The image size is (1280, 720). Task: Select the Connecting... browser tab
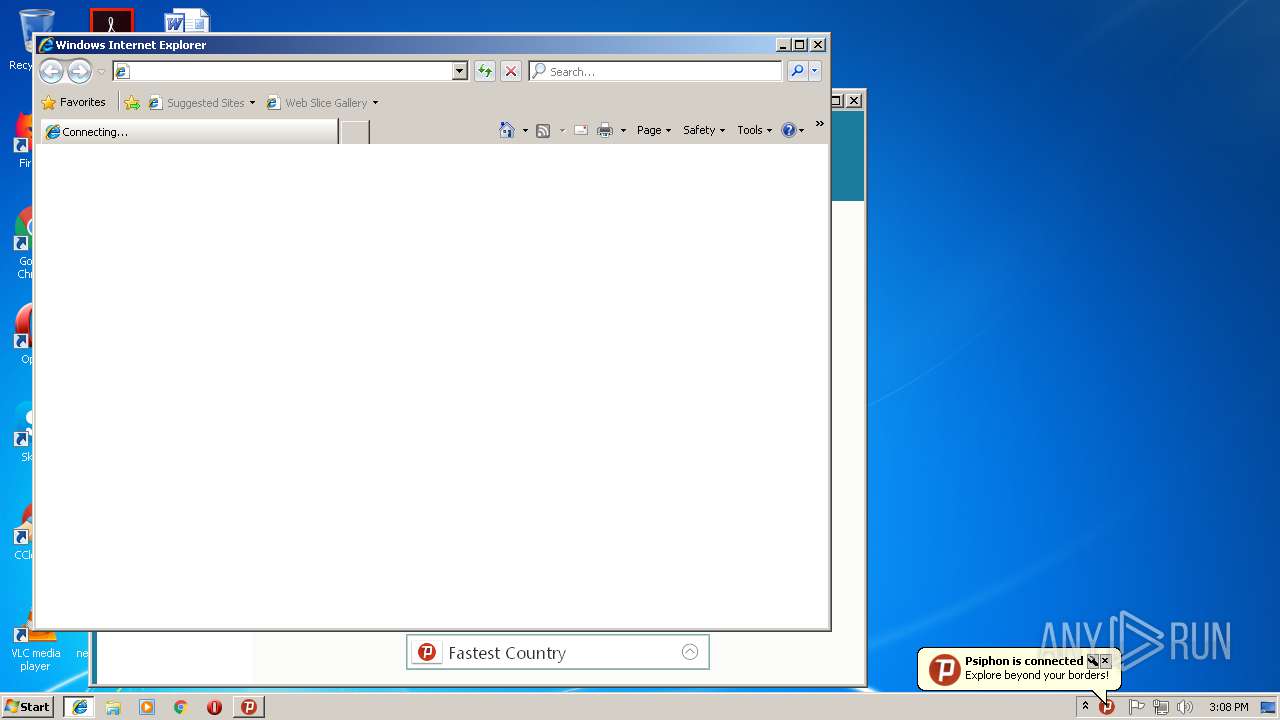(x=188, y=131)
